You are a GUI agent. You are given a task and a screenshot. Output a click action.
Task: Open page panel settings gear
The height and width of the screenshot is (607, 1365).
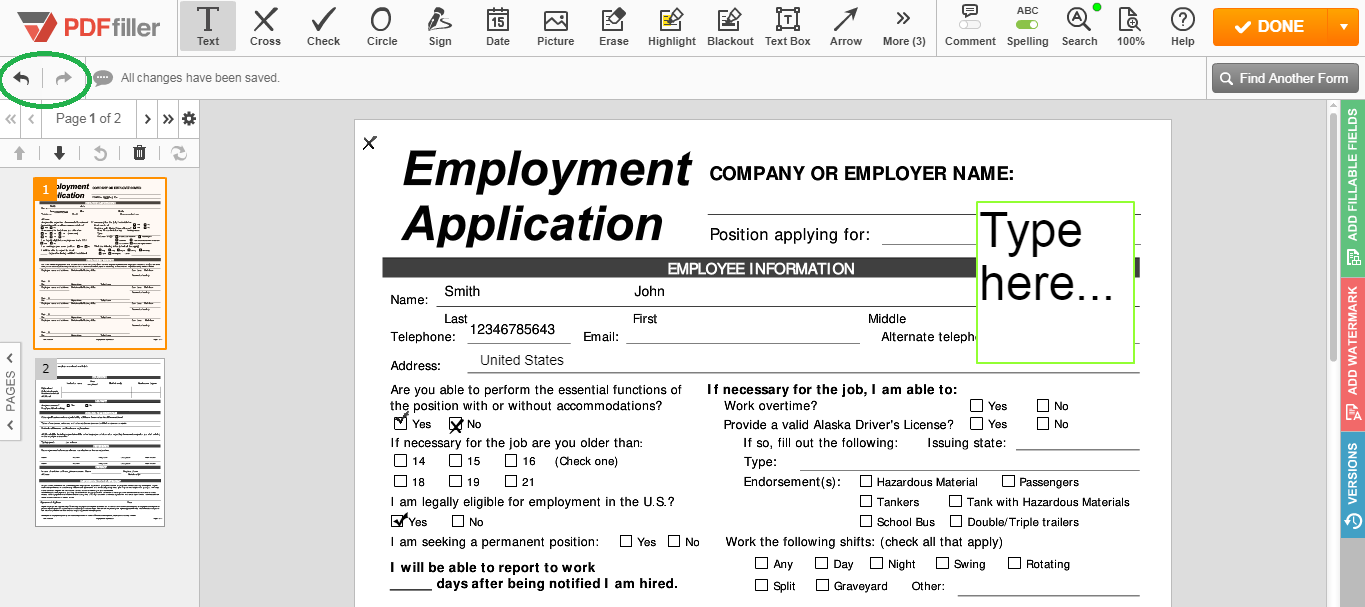188,119
